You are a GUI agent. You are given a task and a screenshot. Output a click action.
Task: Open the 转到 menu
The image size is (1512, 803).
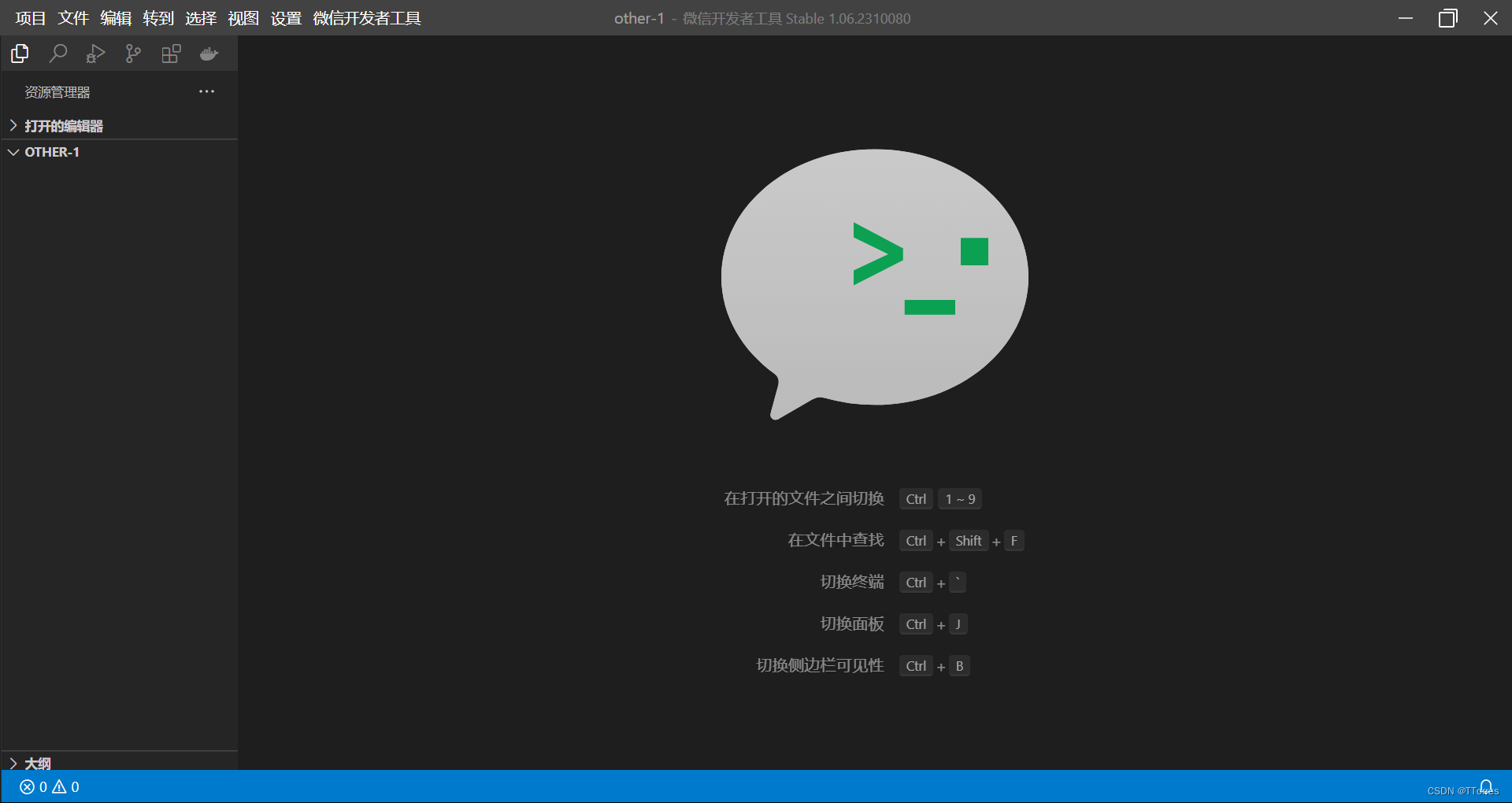pyautogui.click(x=158, y=18)
